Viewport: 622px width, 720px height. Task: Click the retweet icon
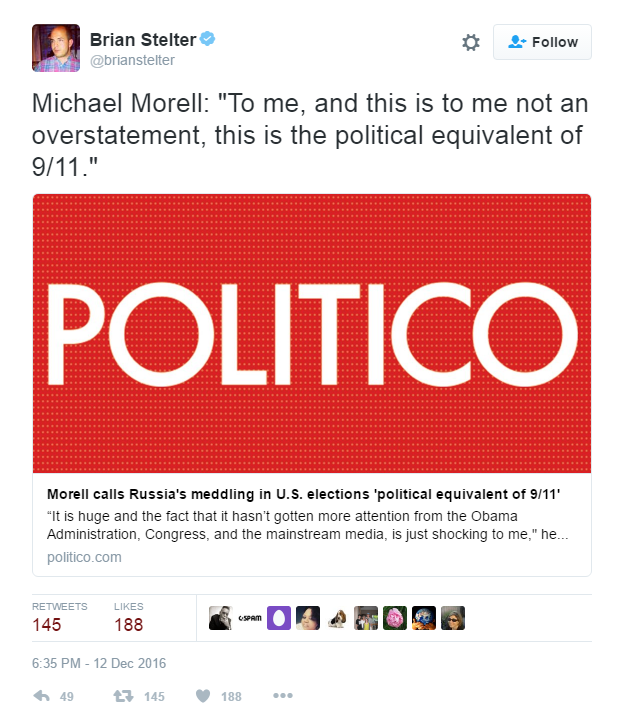coord(123,696)
